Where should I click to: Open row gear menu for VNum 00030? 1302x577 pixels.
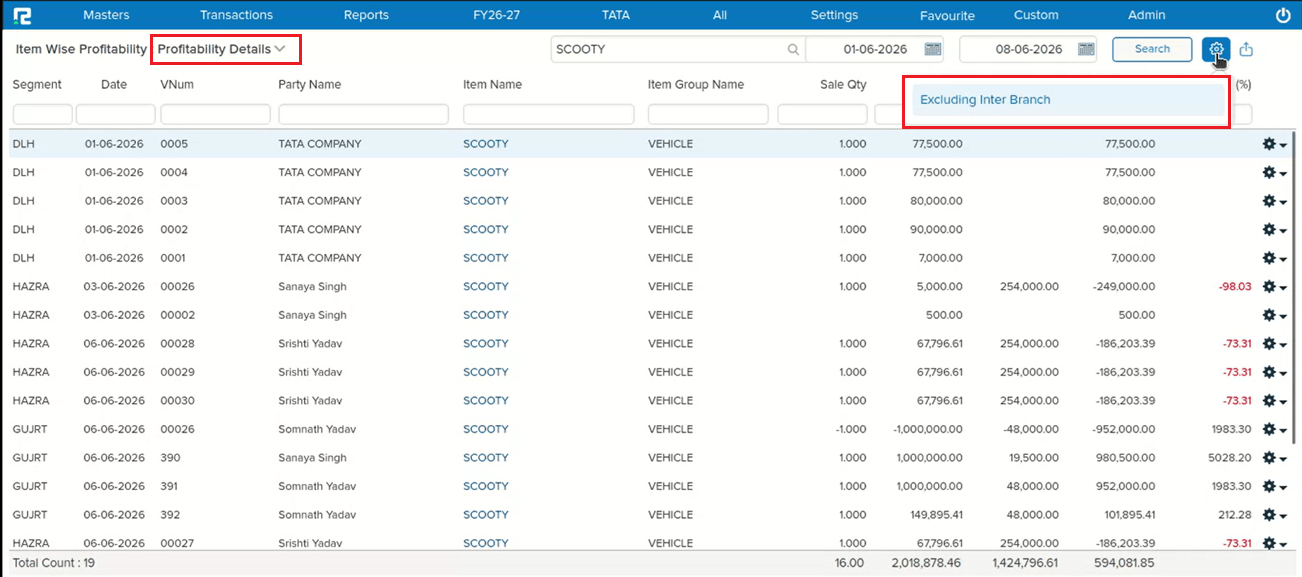pos(1274,401)
